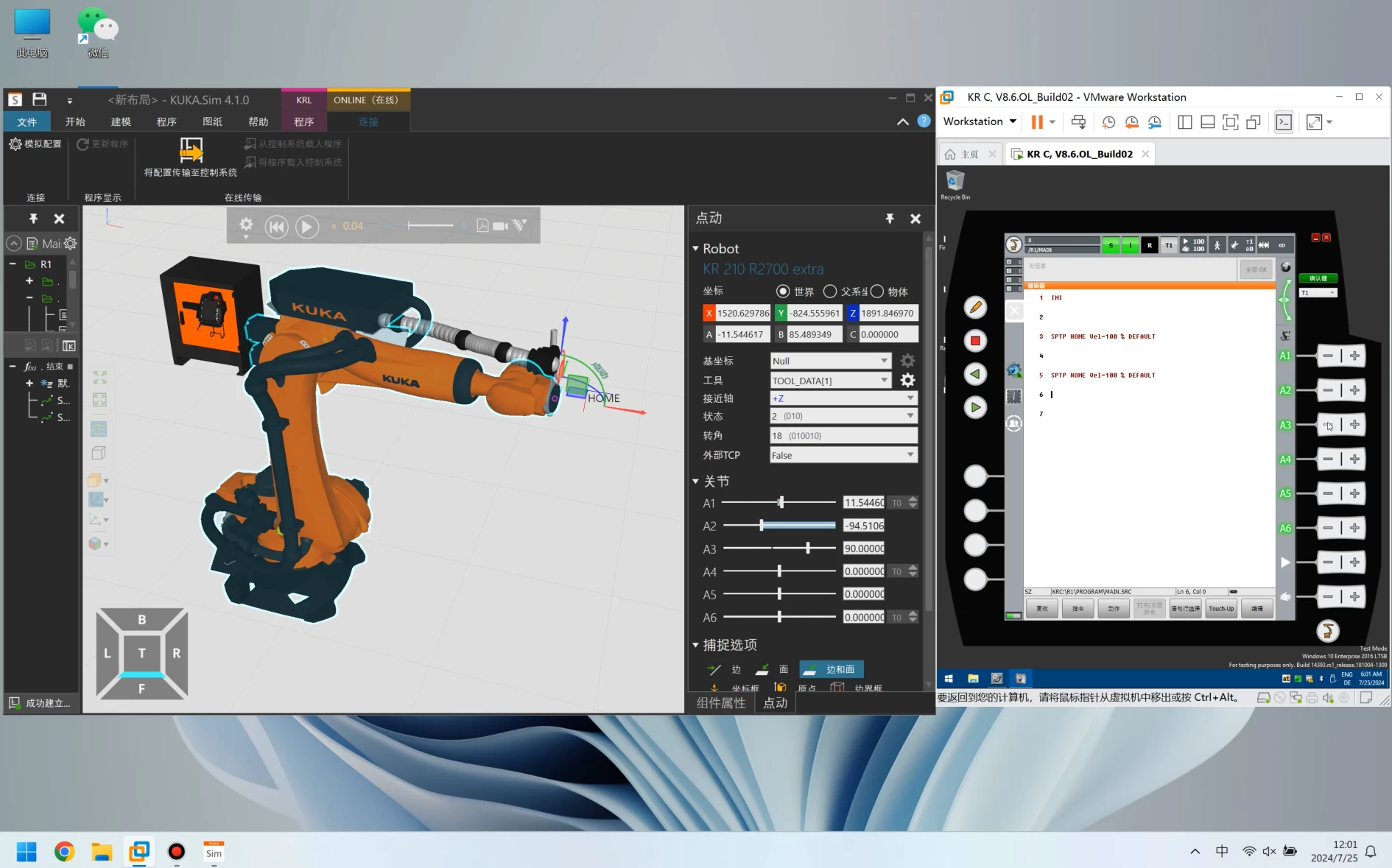
Task: Switch to the 组件属性 bottom tab
Action: click(x=721, y=703)
